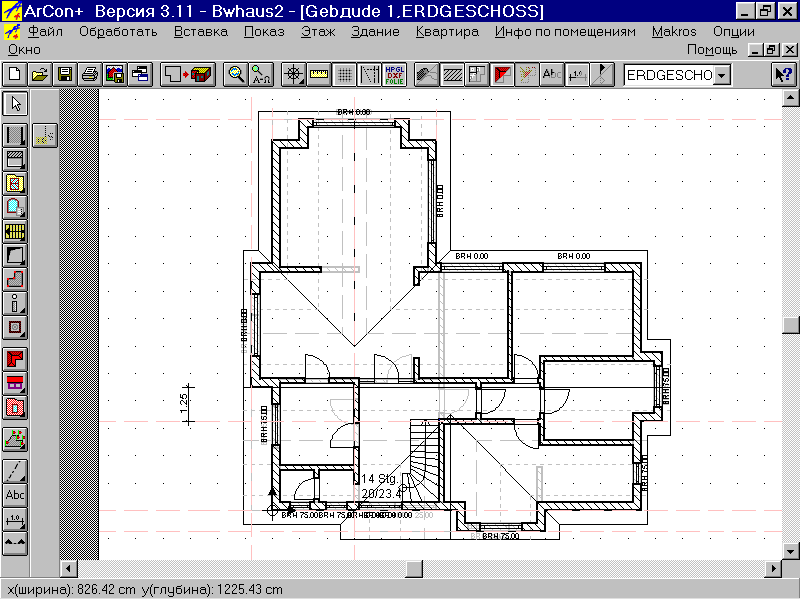Screen dimensions: 800x600
Task: Open the context help arrow-question icon
Action: click(x=783, y=75)
